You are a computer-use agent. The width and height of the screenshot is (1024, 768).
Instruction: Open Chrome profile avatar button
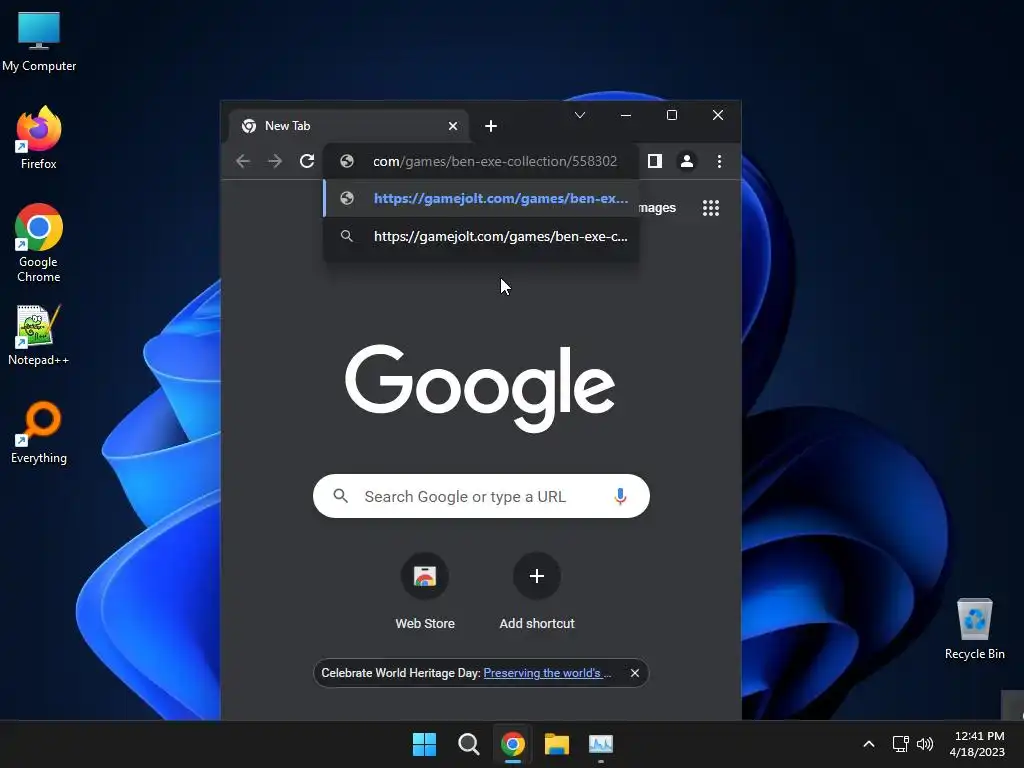coord(686,161)
